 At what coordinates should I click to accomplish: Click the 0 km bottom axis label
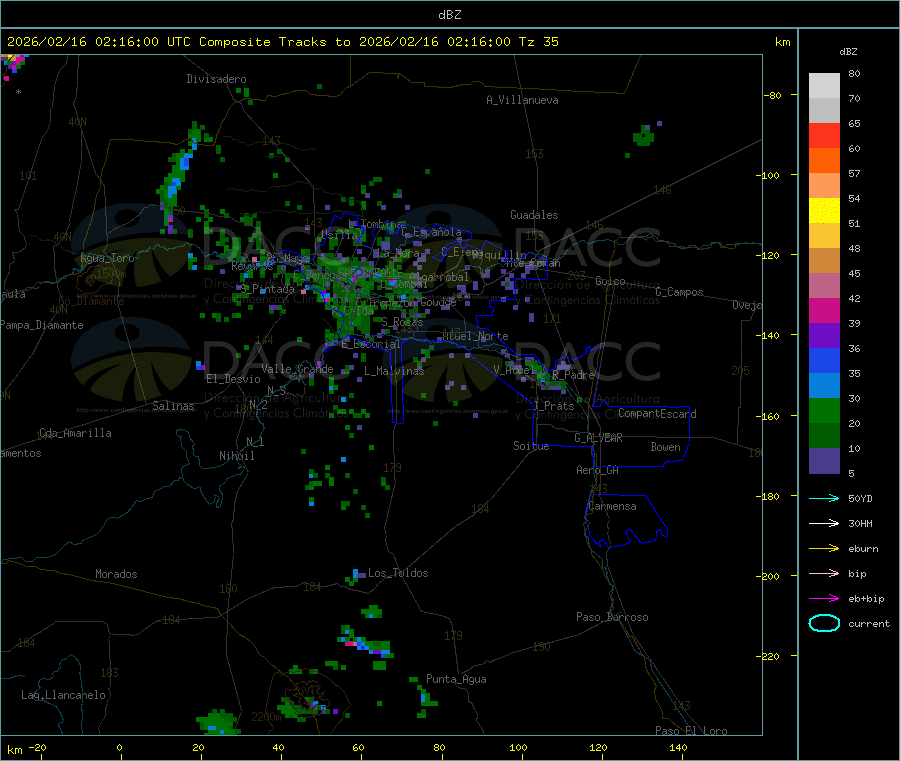(x=119, y=747)
